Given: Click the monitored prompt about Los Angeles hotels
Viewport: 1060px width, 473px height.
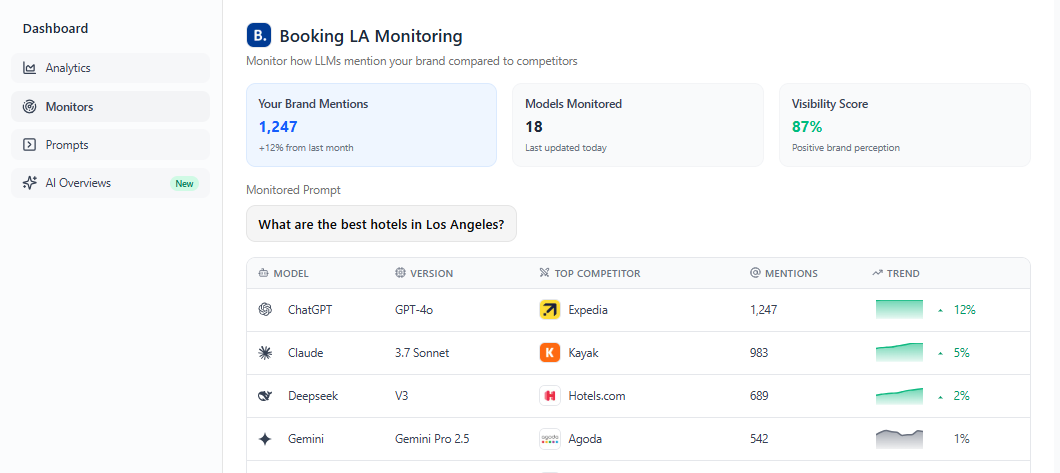Looking at the screenshot, I should click(x=381, y=224).
